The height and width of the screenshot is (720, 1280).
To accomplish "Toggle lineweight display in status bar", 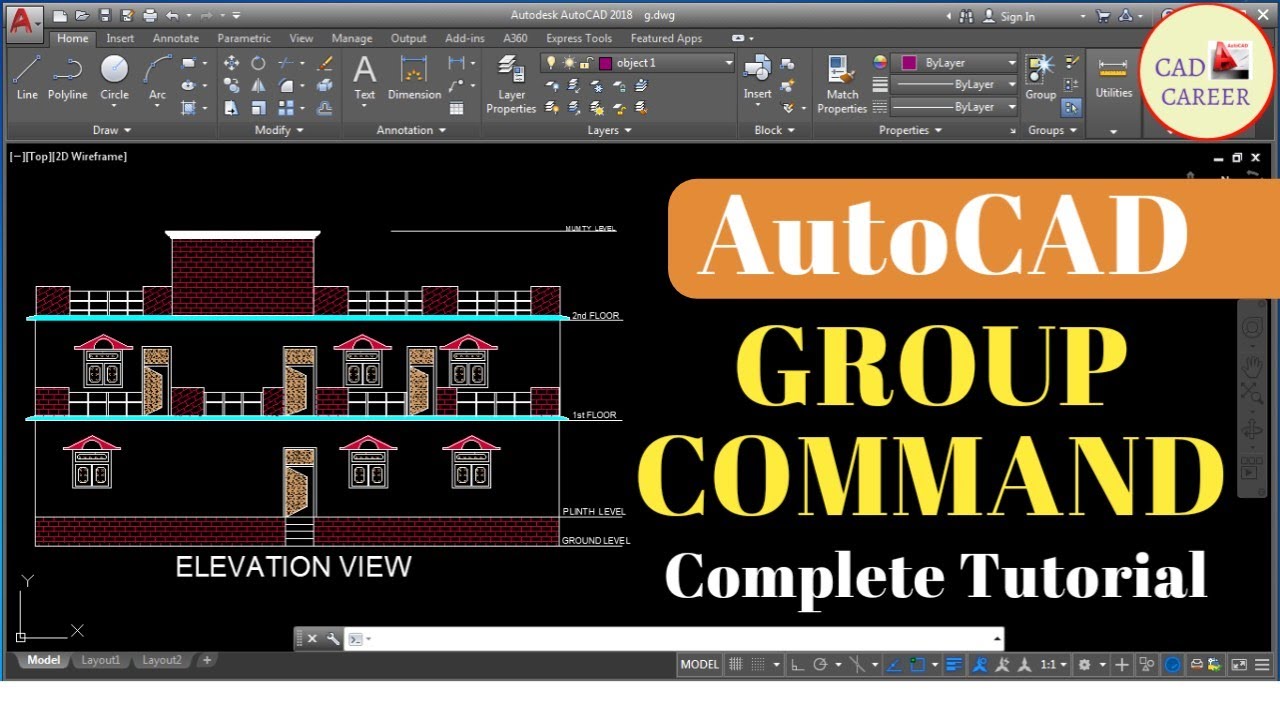I will coord(954,665).
